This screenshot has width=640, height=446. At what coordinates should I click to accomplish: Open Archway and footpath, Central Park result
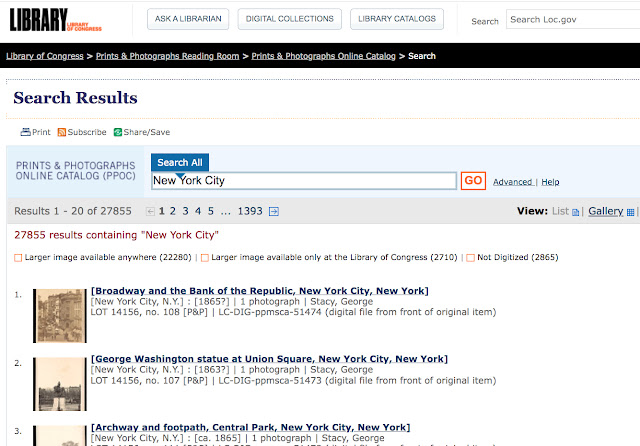tap(251, 427)
